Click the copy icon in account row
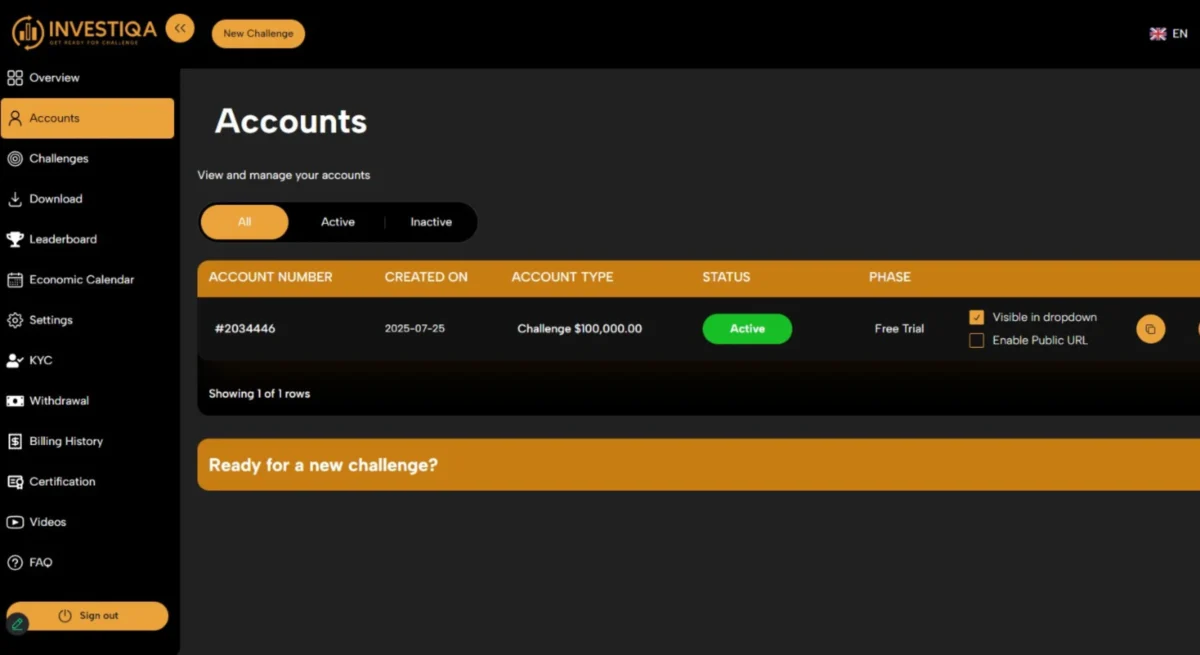 pos(1150,329)
